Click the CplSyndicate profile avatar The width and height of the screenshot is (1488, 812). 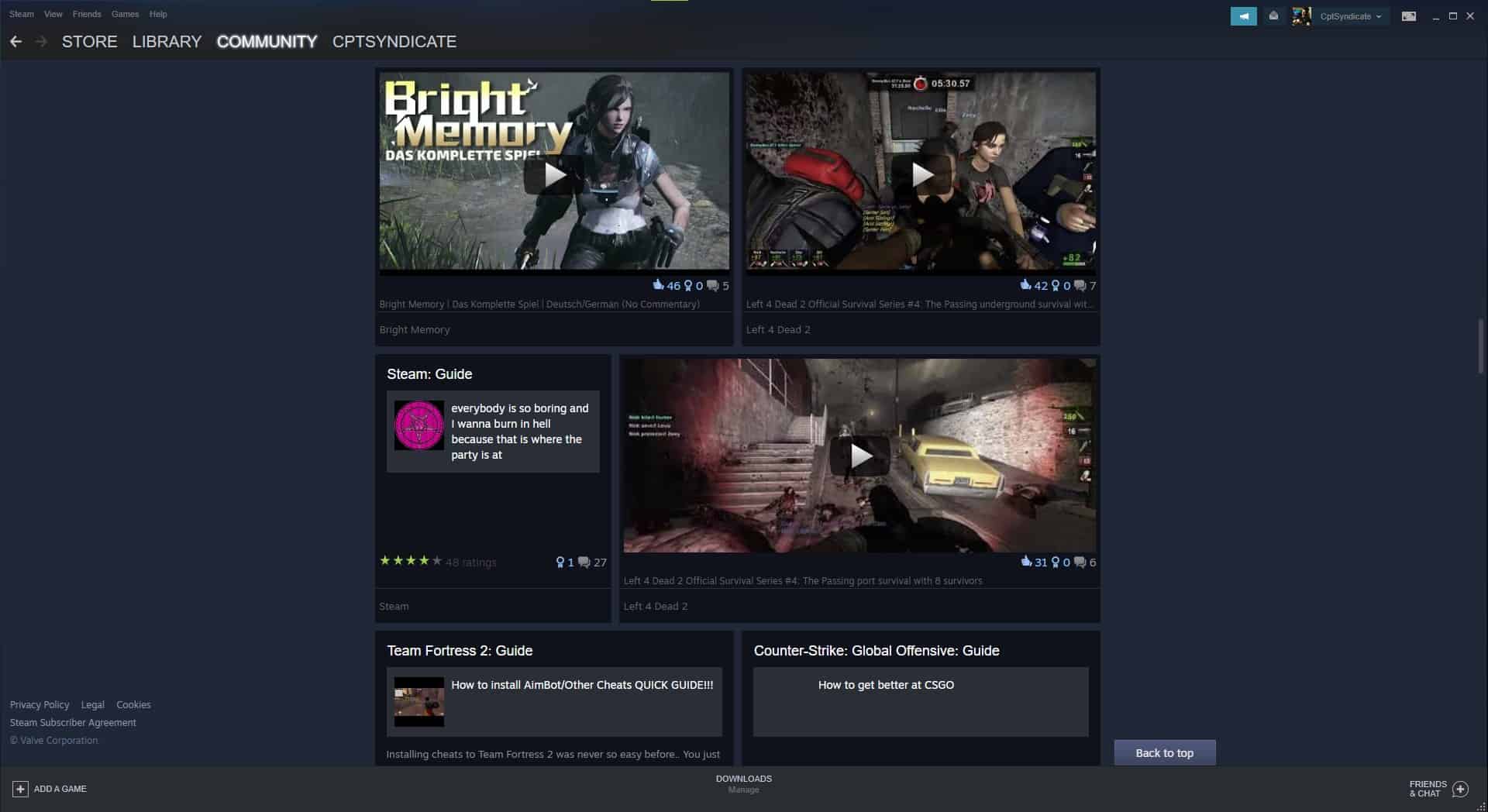point(1301,15)
